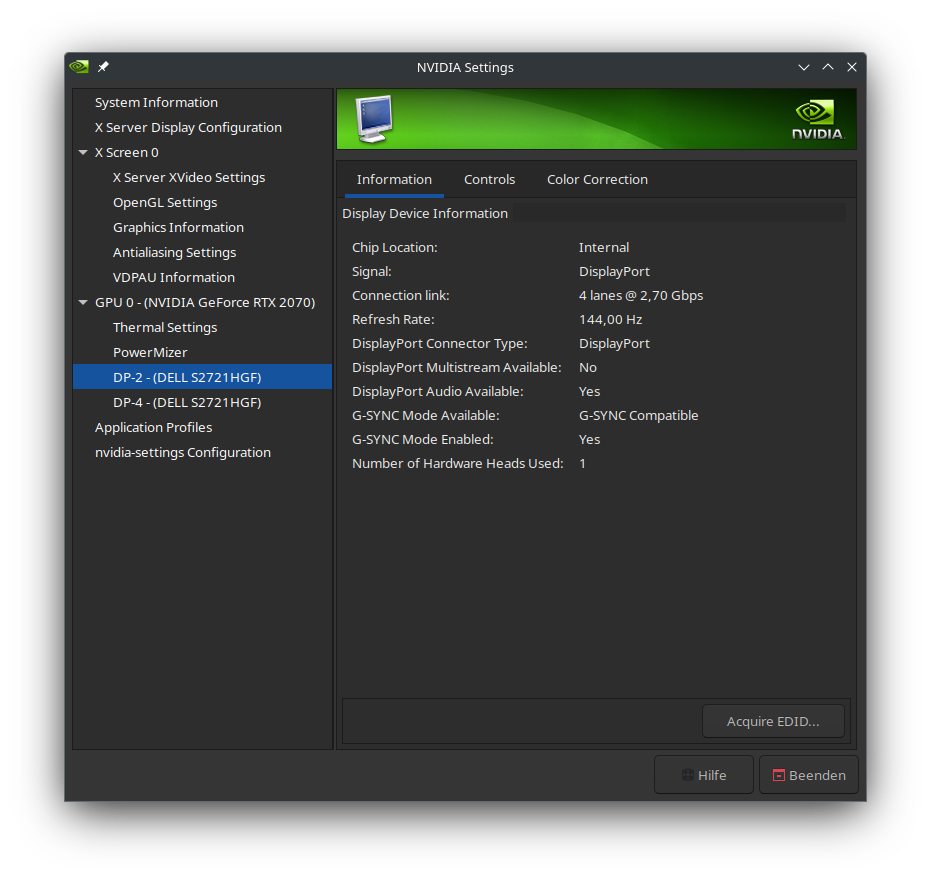Screen dimensions: 931x878
Task: Select DP-2 DELL S2721HGF display
Action: pos(202,377)
